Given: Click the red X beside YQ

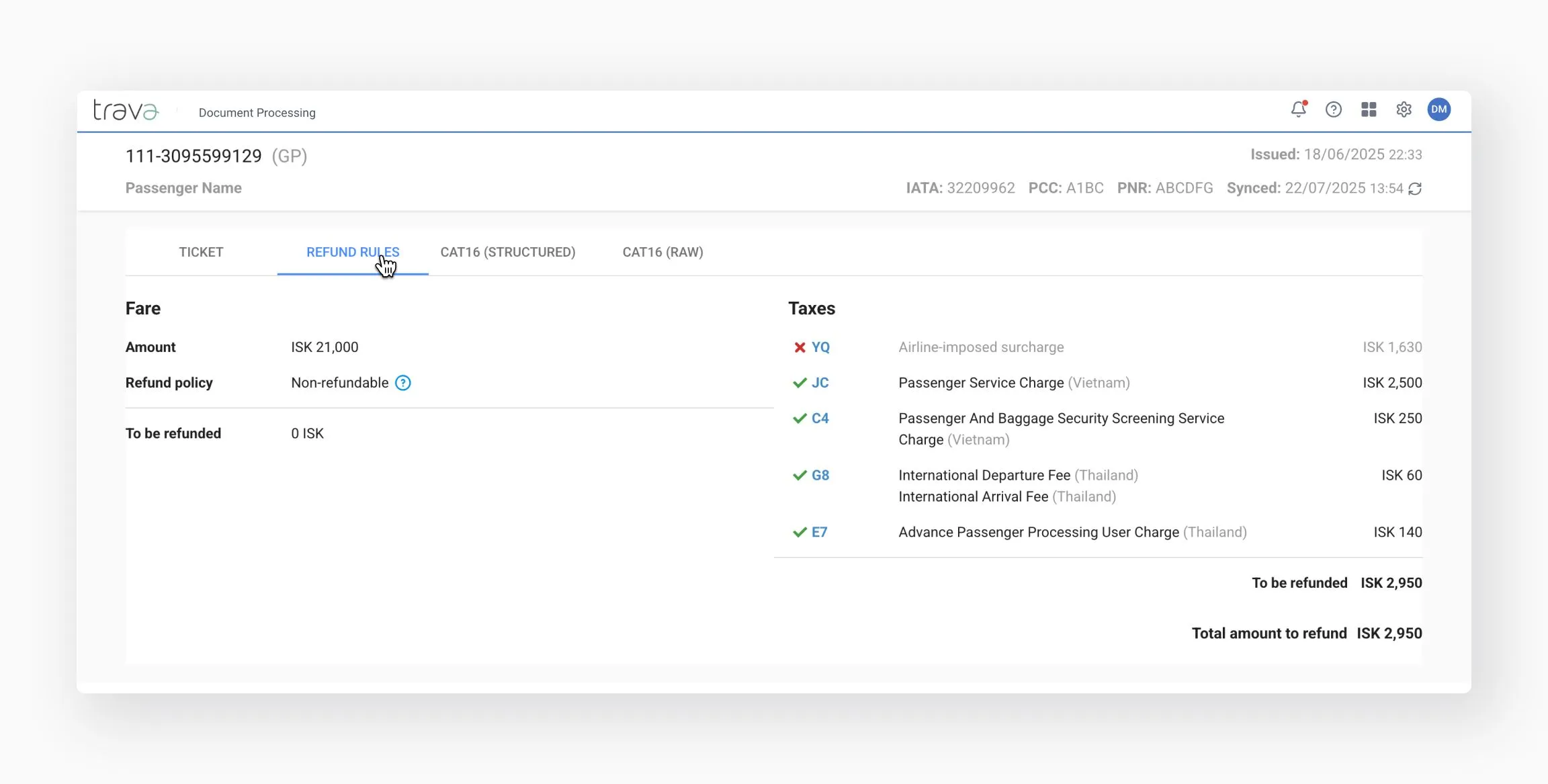Looking at the screenshot, I should [x=800, y=347].
